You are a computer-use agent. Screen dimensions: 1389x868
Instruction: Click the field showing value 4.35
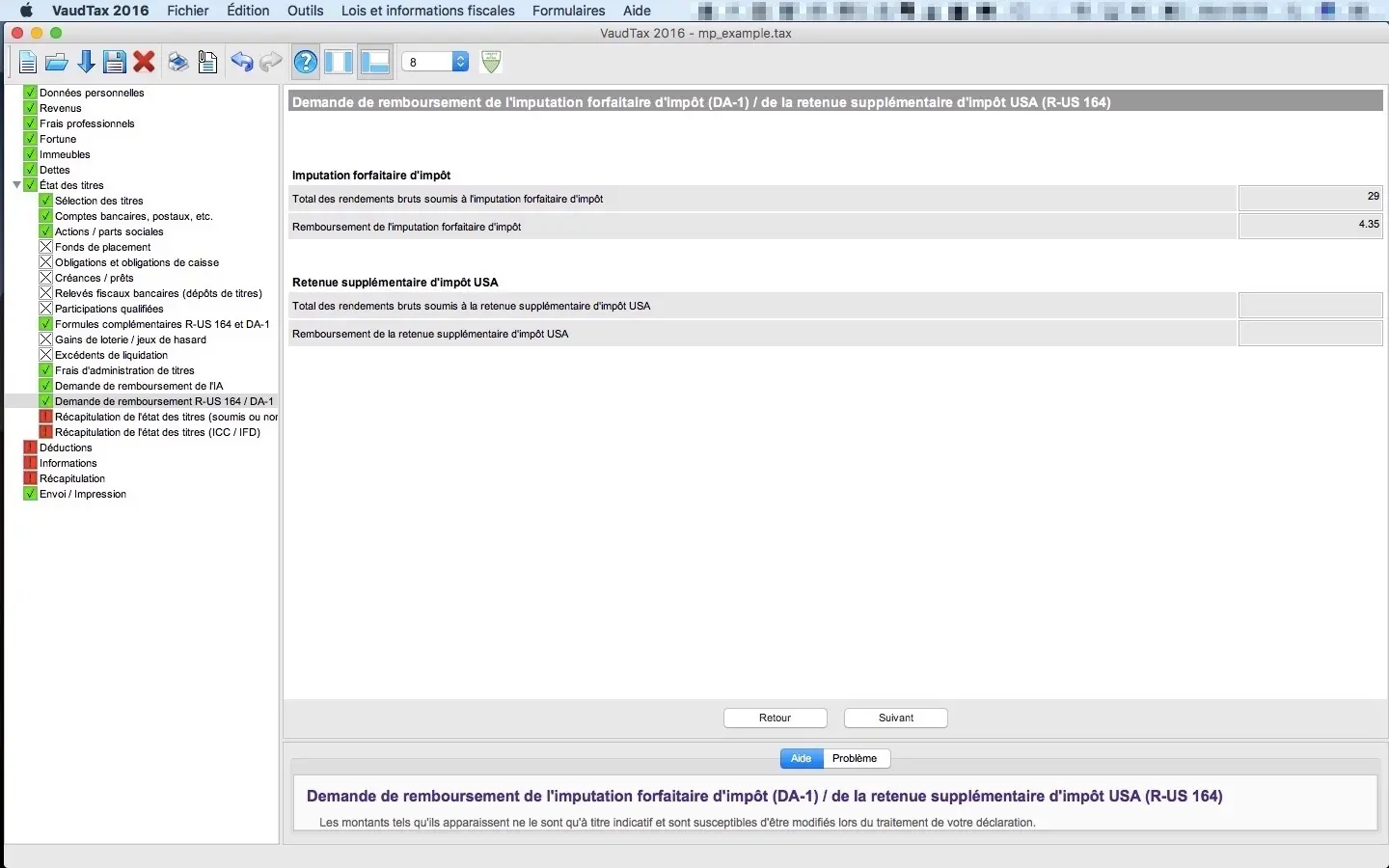click(1311, 226)
